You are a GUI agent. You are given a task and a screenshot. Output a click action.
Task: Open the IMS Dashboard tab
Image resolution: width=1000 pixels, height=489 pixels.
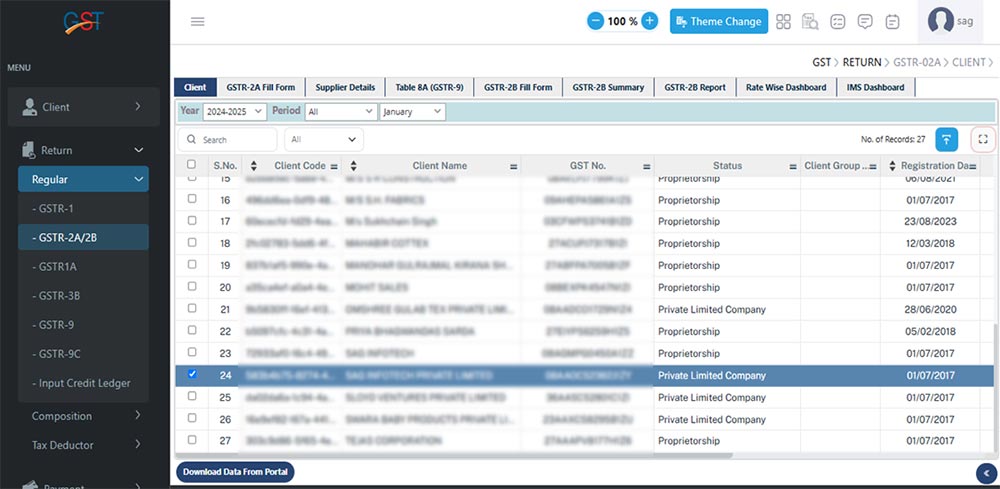coord(875,87)
